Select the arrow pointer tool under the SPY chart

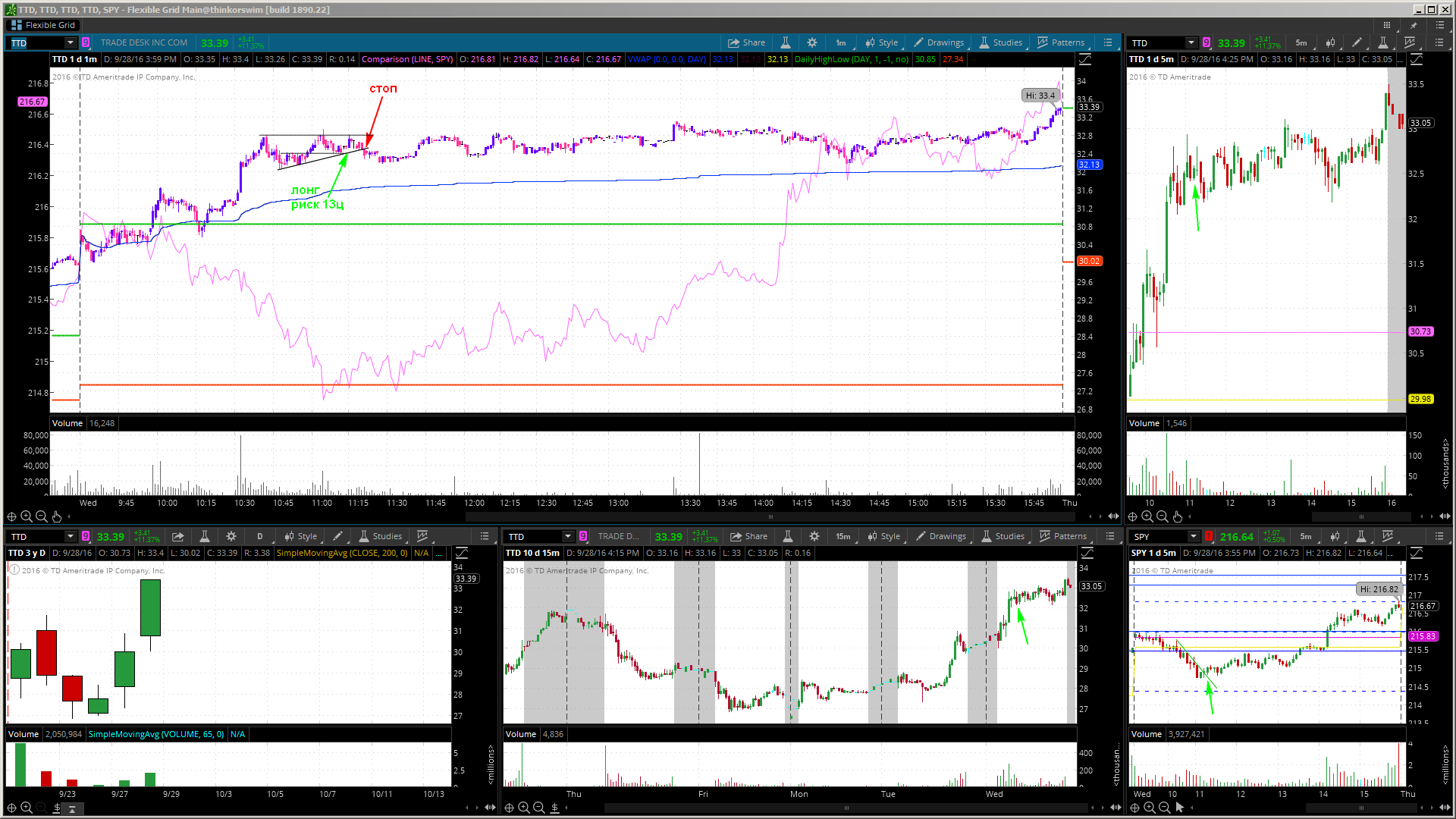[x=1180, y=808]
